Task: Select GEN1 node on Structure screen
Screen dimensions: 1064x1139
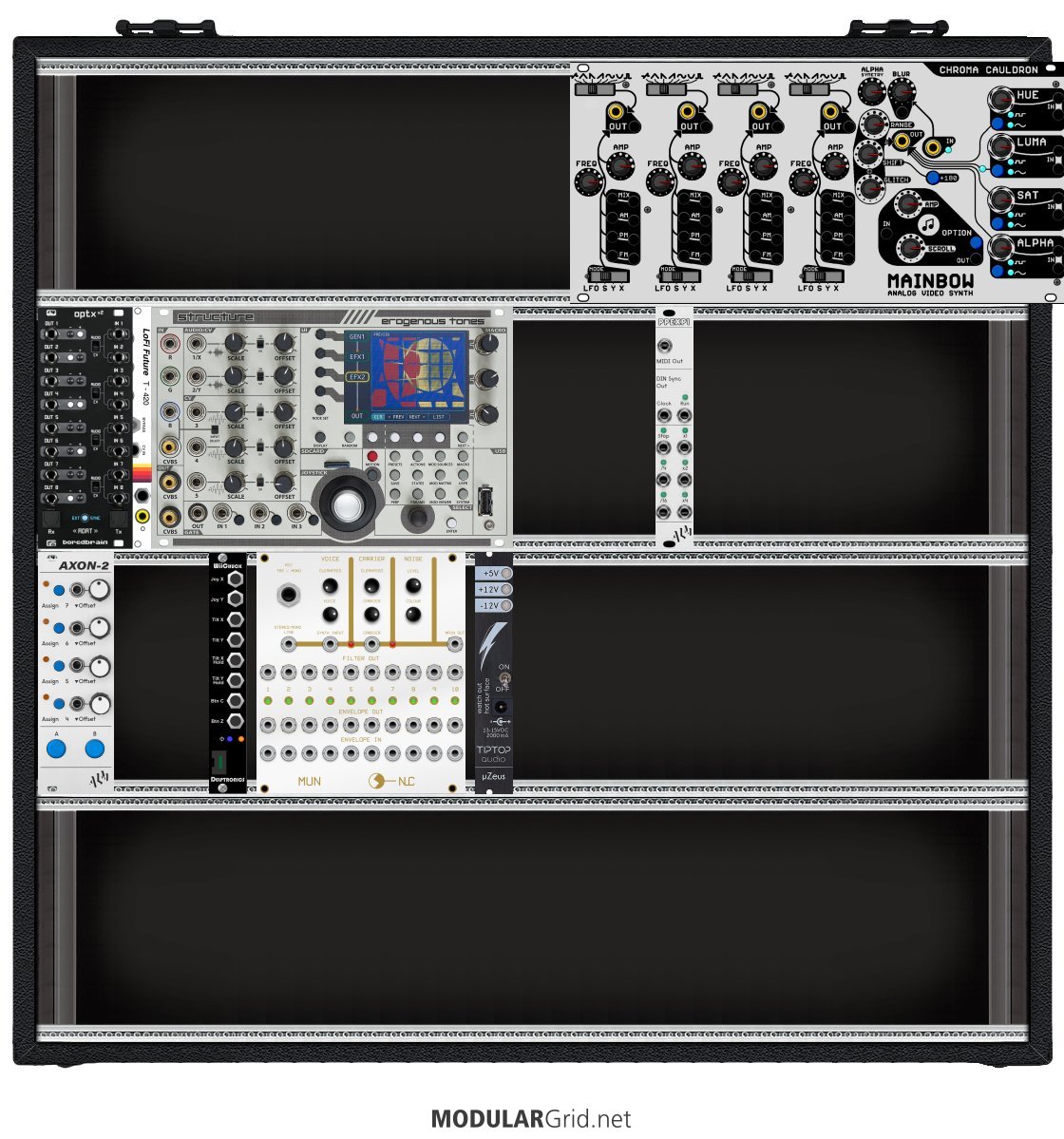Action: (356, 337)
